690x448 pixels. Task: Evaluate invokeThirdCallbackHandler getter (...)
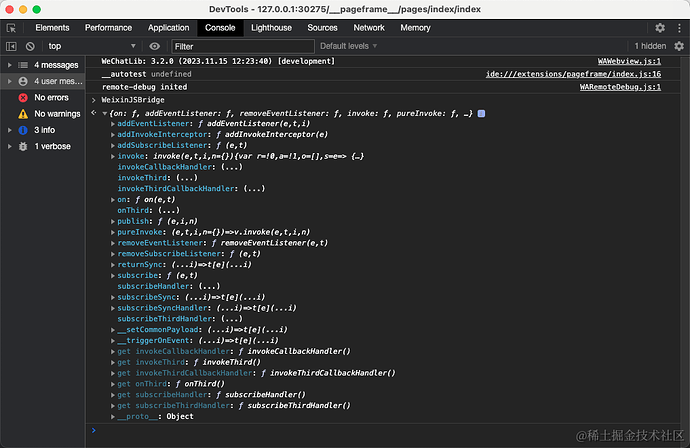(254, 189)
